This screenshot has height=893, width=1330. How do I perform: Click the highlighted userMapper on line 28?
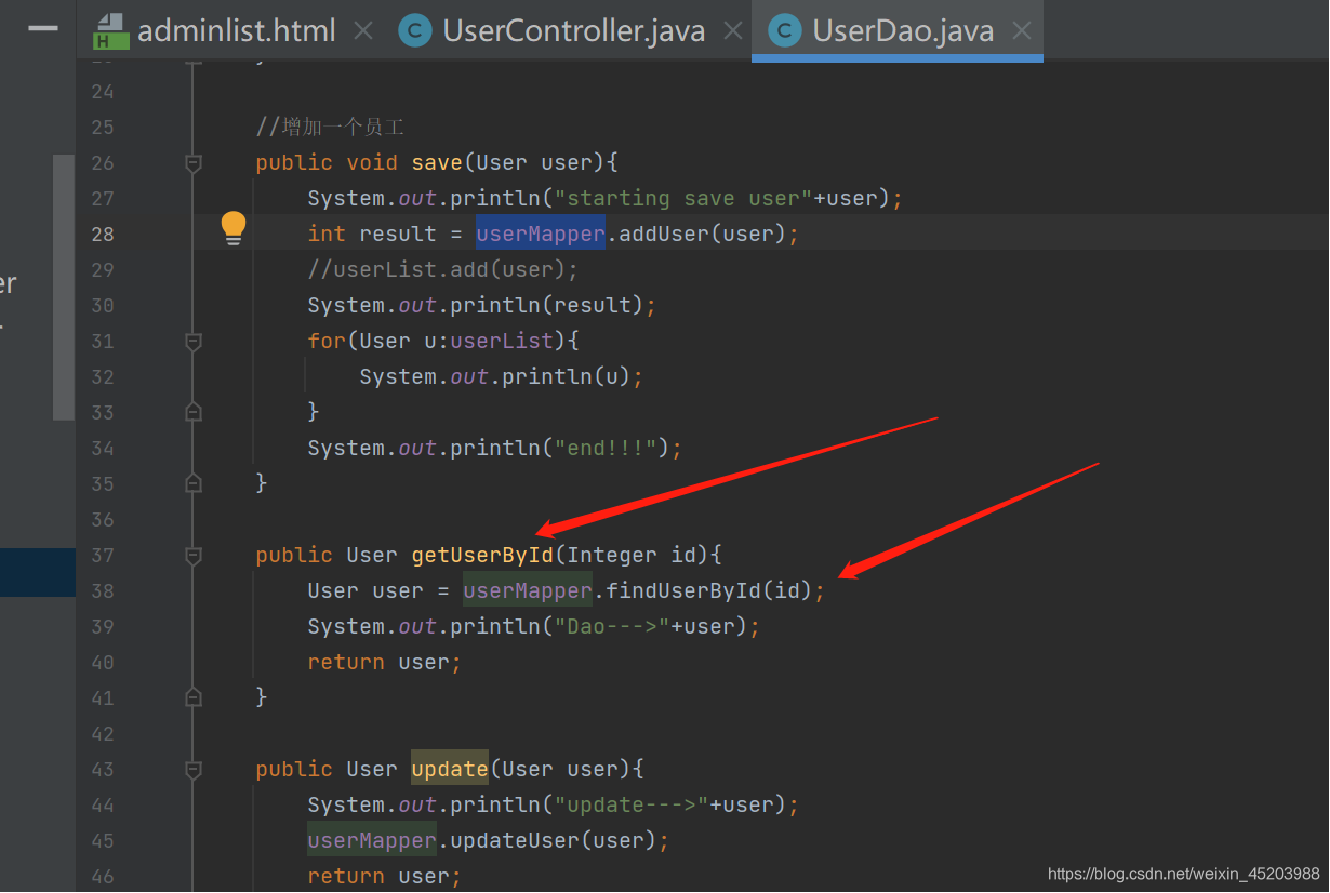click(541, 234)
